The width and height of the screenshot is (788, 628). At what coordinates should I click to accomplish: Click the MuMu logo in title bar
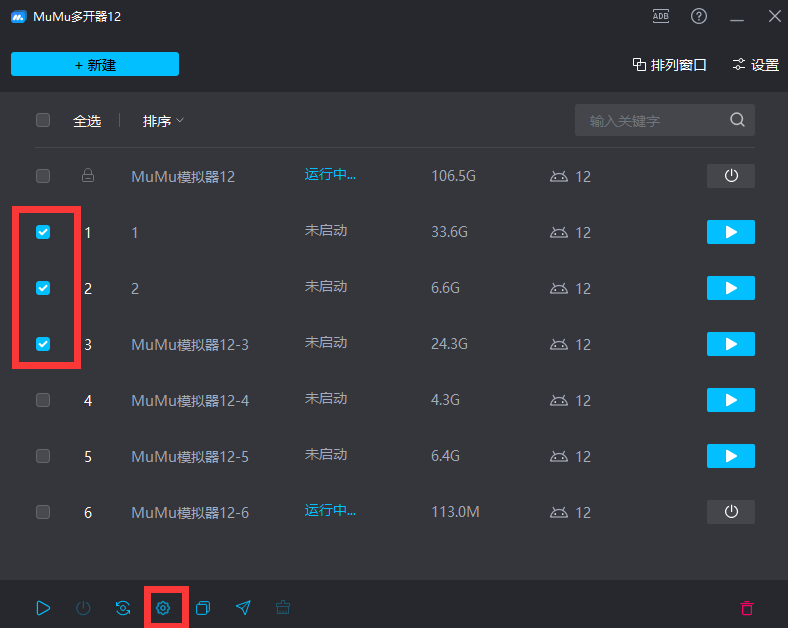pyautogui.click(x=19, y=17)
